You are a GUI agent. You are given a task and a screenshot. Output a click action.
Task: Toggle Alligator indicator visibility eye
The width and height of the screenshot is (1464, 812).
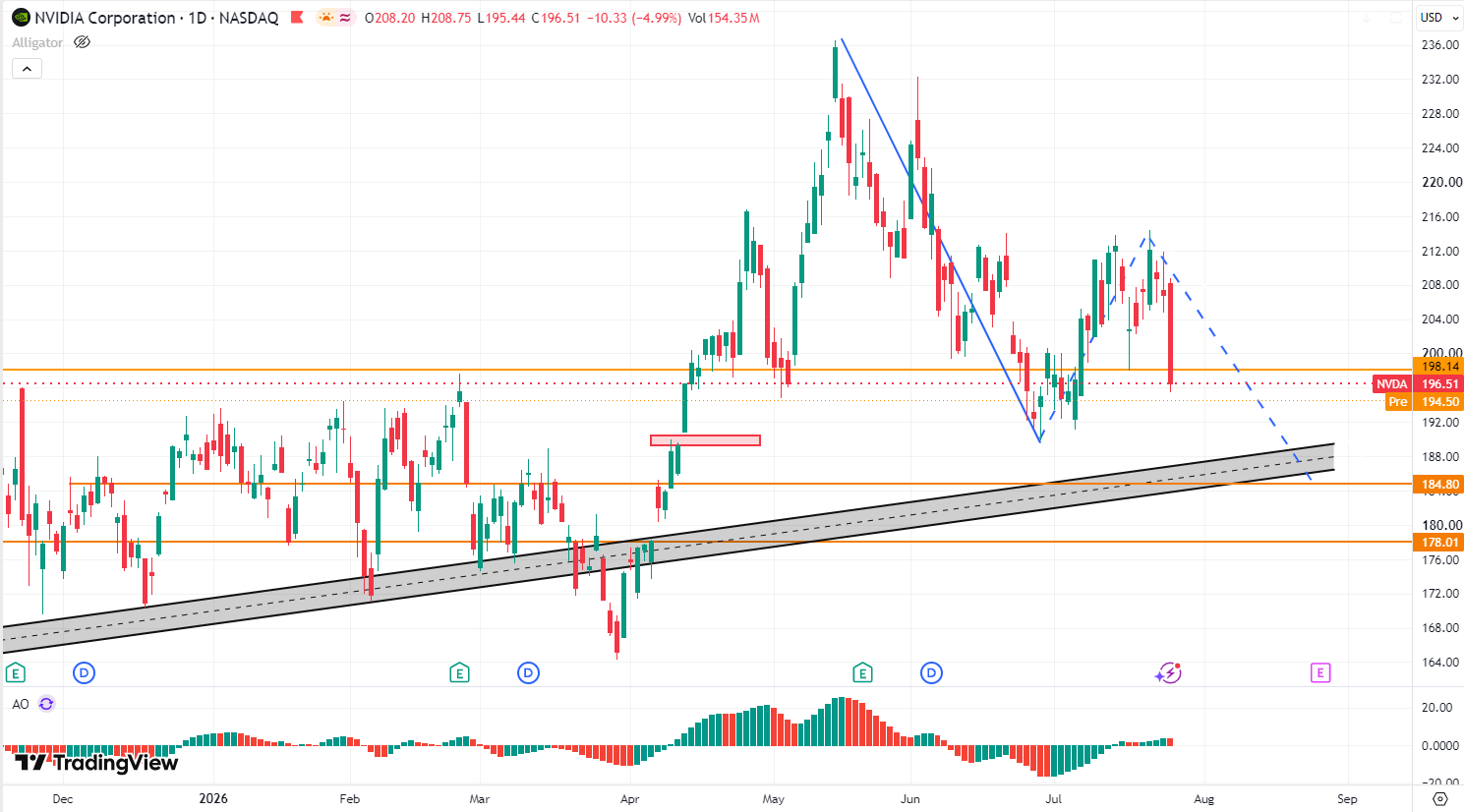tap(83, 42)
